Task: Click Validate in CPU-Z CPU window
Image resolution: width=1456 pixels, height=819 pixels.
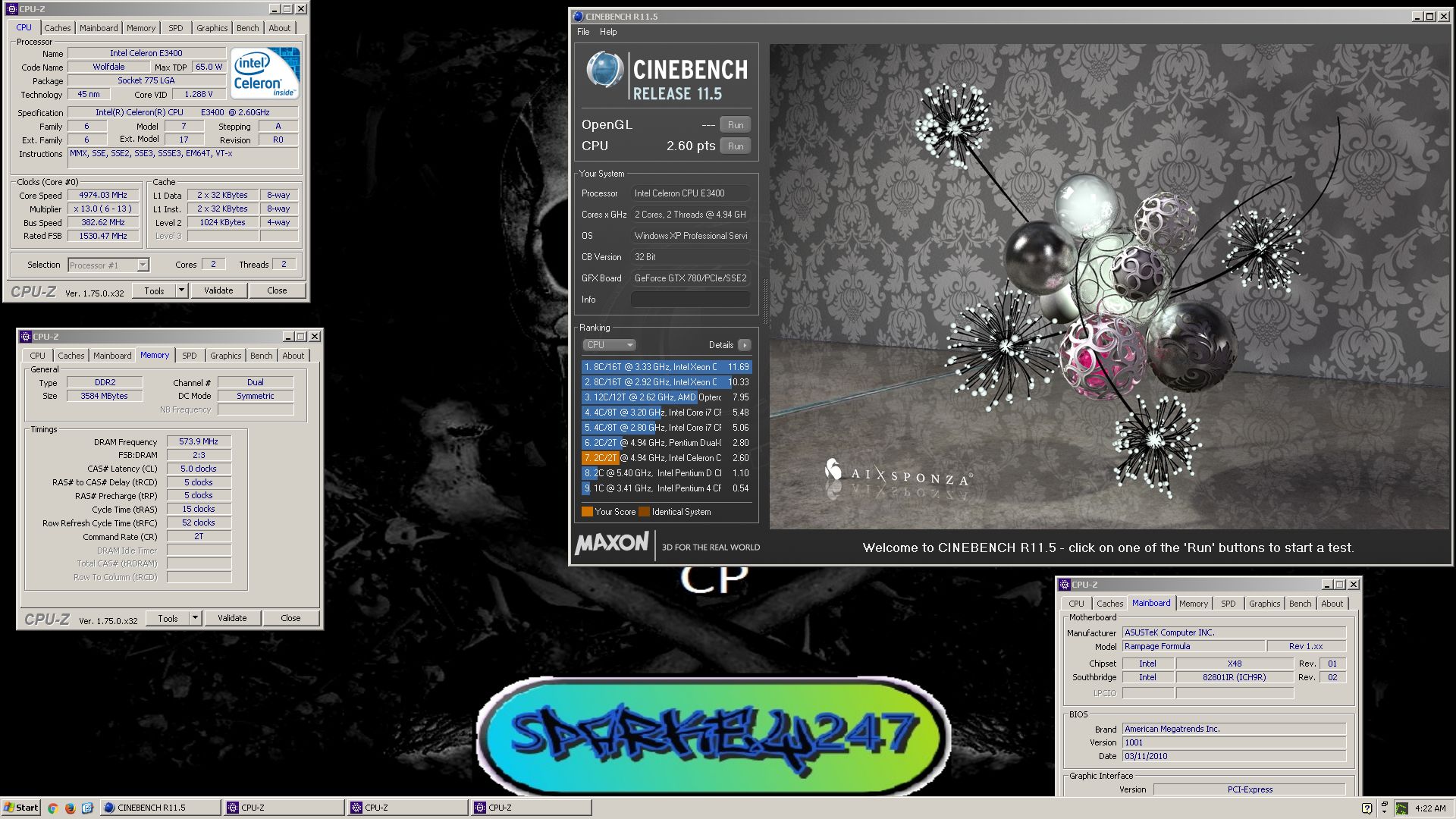Action: (x=218, y=290)
